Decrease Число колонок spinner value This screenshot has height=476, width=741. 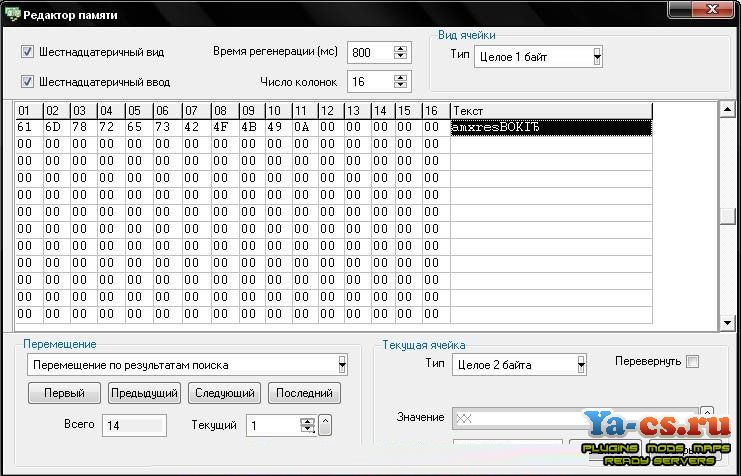pos(400,86)
